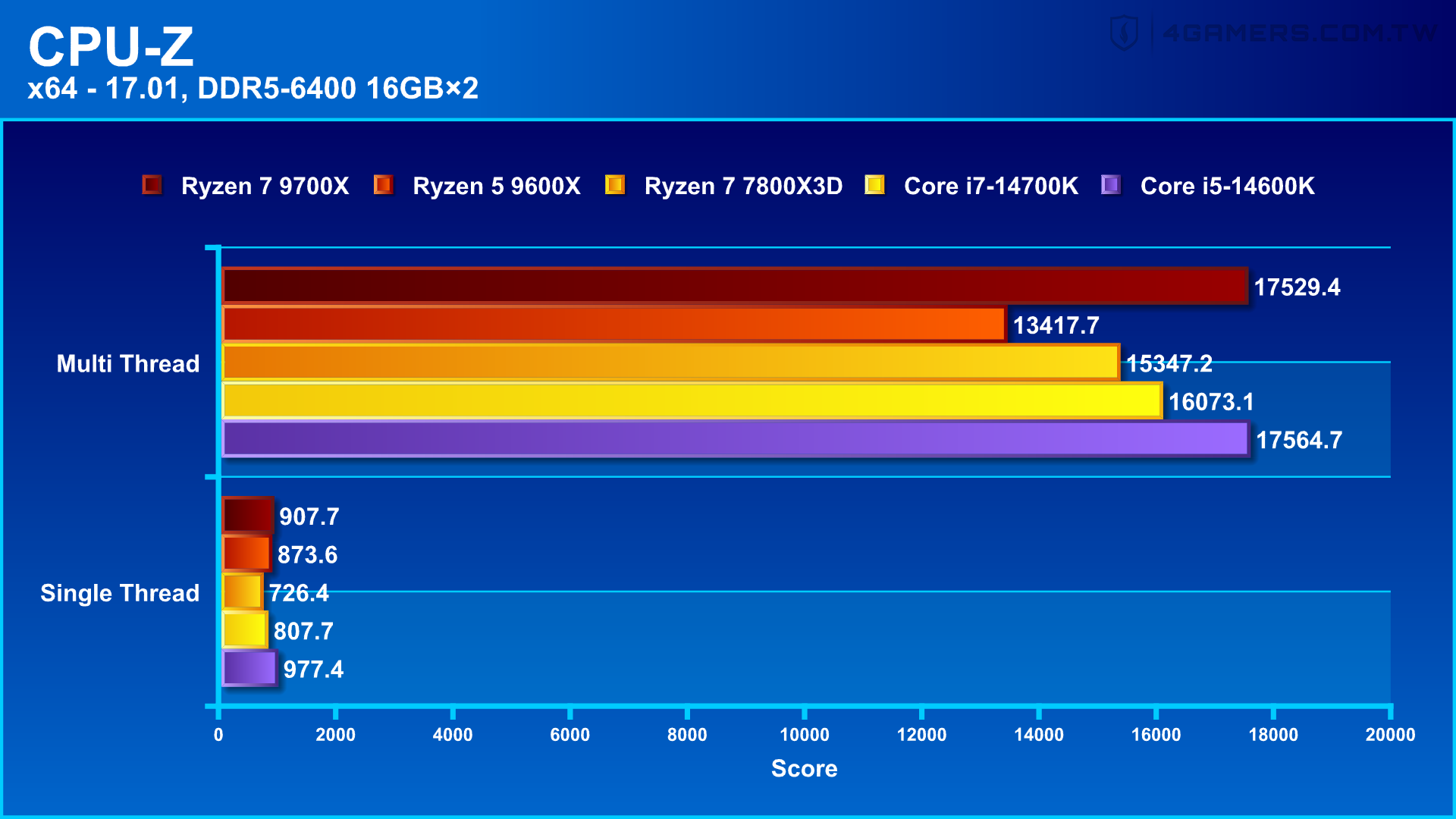Click the Core i5-14600K legend swatch

(1111, 185)
